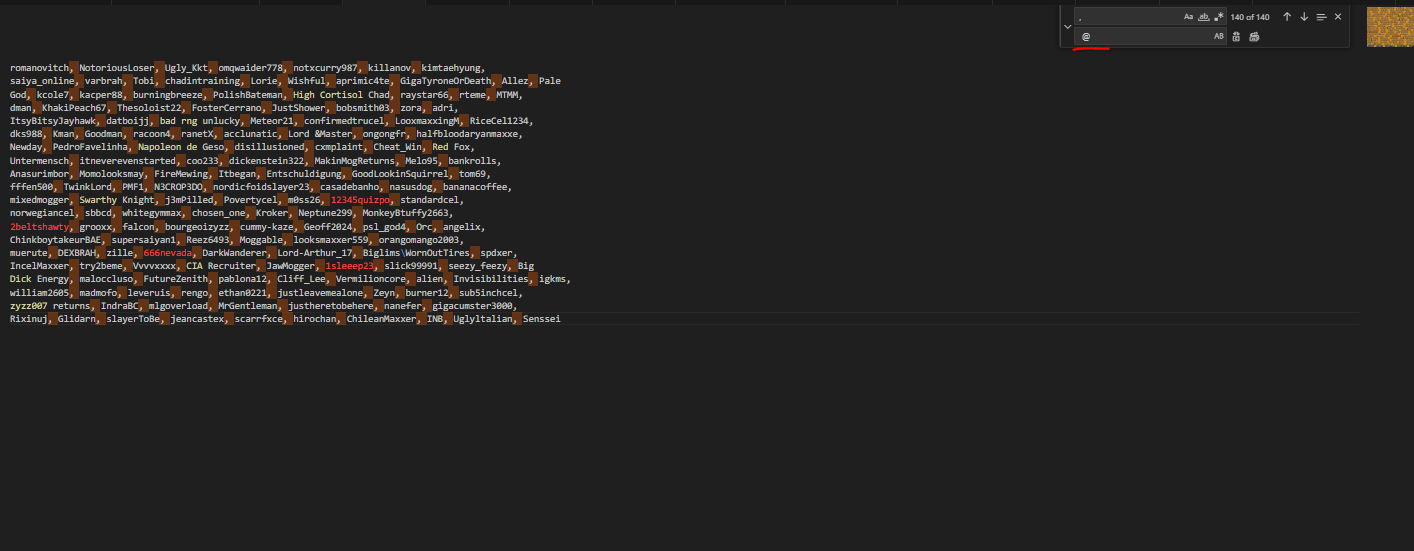Click the name 'Untermensch'
Viewport: 1414px width, 551px height.
click(x=40, y=160)
